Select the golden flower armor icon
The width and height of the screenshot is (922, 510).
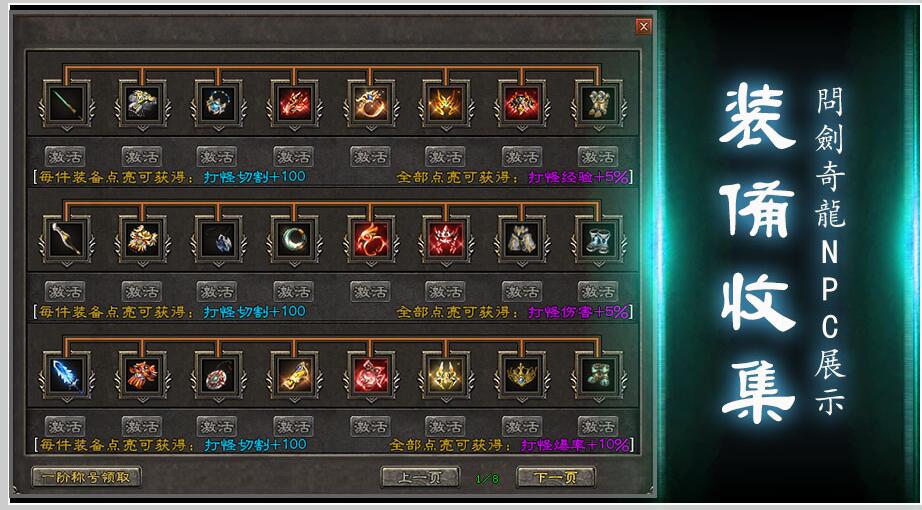pyautogui.click(x=142, y=239)
